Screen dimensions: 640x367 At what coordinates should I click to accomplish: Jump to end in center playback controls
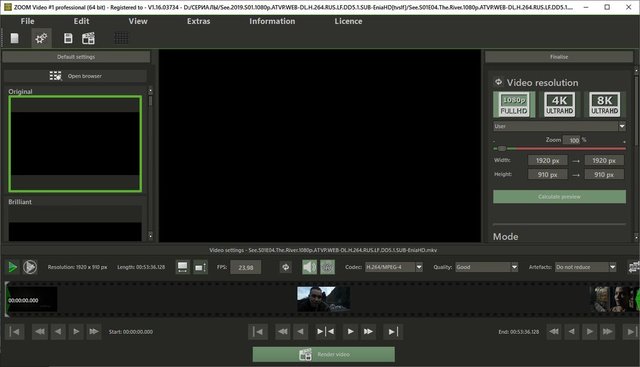(x=393, y=332)
